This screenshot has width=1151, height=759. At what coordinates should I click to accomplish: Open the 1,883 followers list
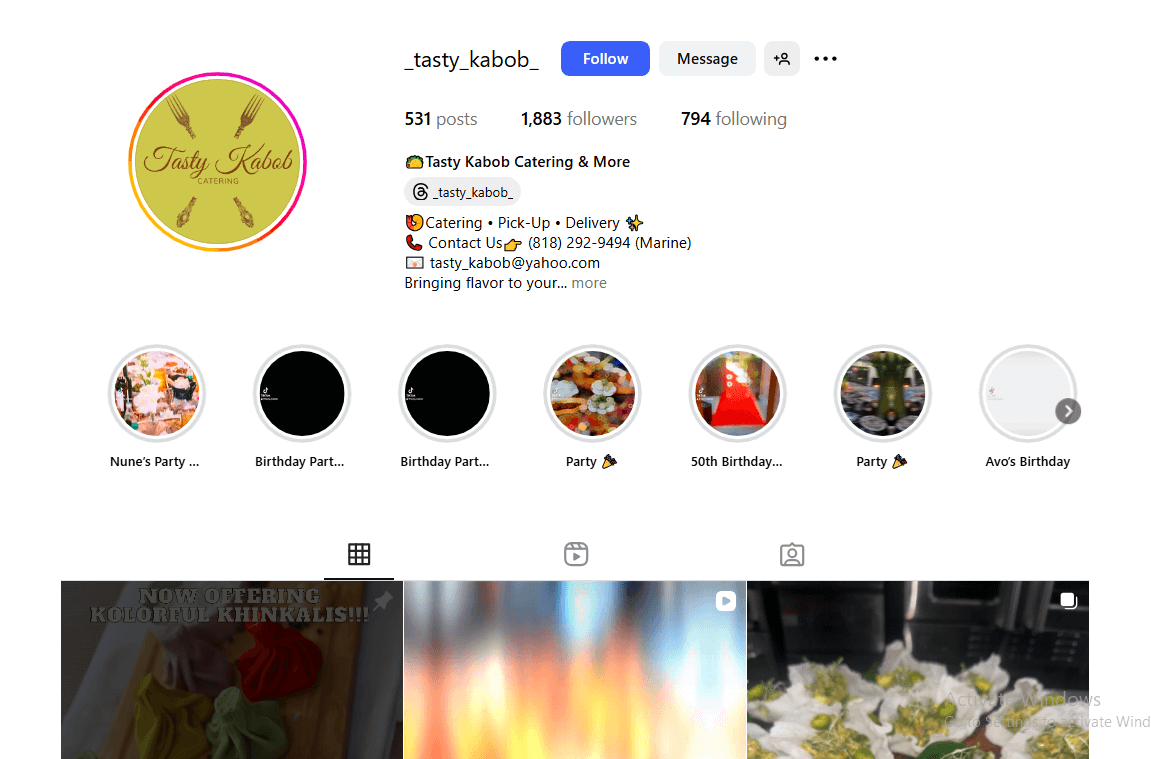578,119
